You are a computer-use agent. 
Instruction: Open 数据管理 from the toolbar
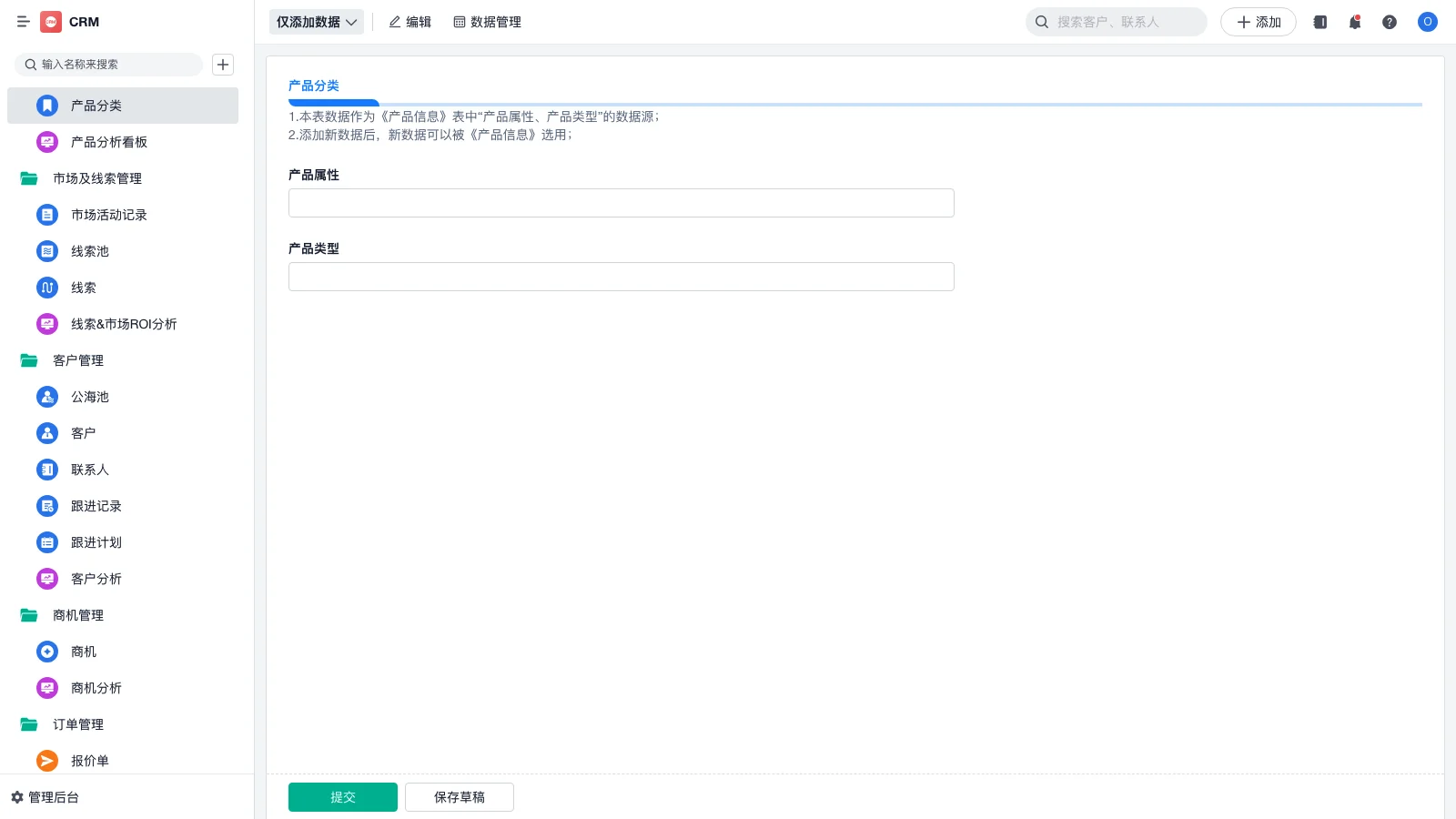click(x=487, y=22)
